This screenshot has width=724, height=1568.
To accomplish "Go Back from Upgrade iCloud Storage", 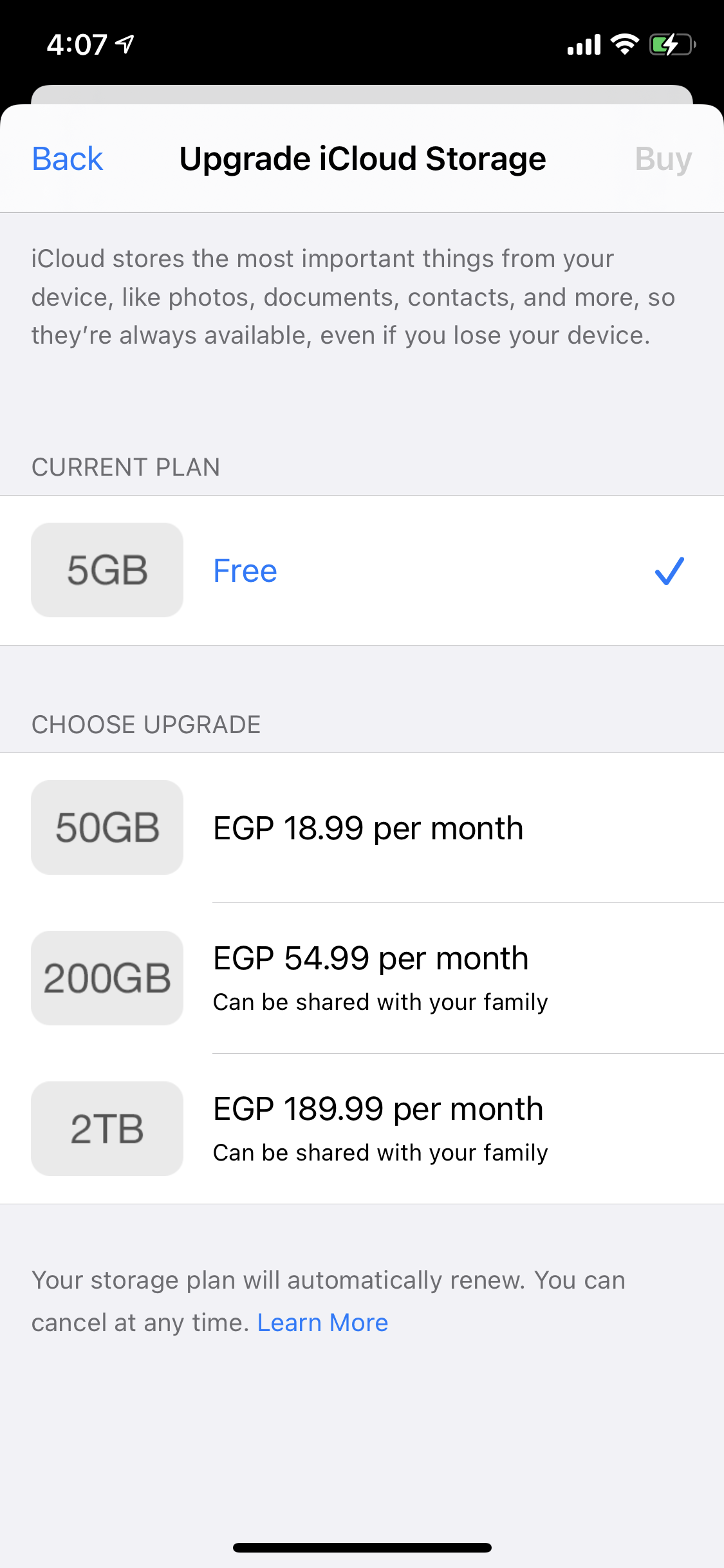I will pyautogui.click(x=68, y=159).
